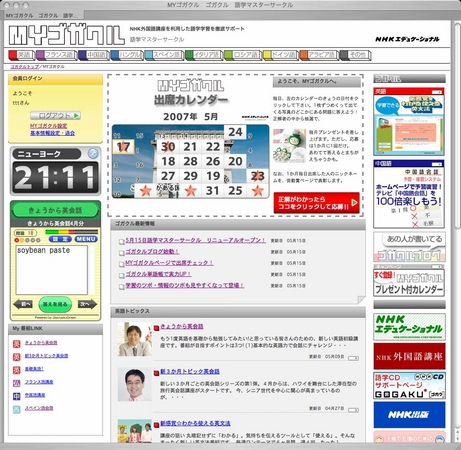Open the きょうから英会話 topic link

pos(182,327)
